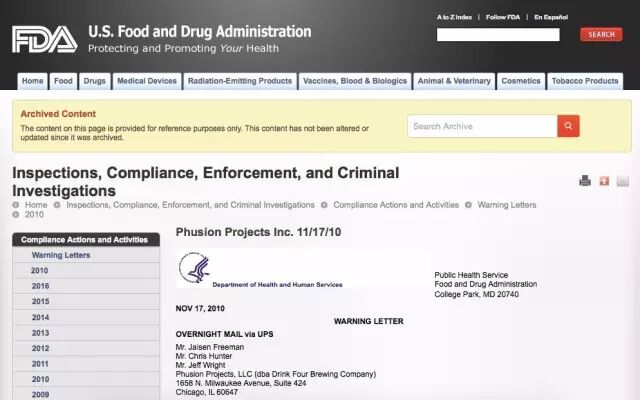Click the OVERNIGHT MAIL via UPS text

pos(224,334)
